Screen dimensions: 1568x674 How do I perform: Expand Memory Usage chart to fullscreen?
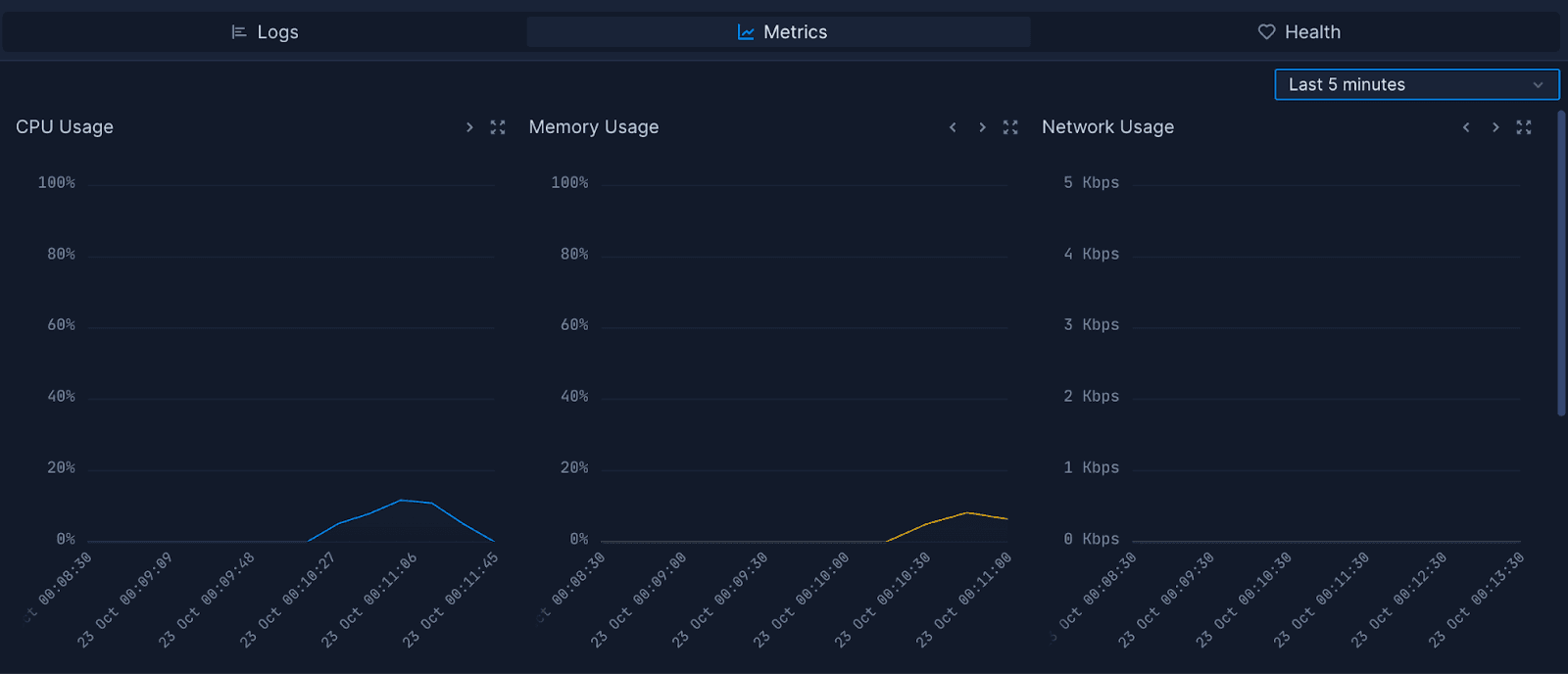coord(1010,127)
